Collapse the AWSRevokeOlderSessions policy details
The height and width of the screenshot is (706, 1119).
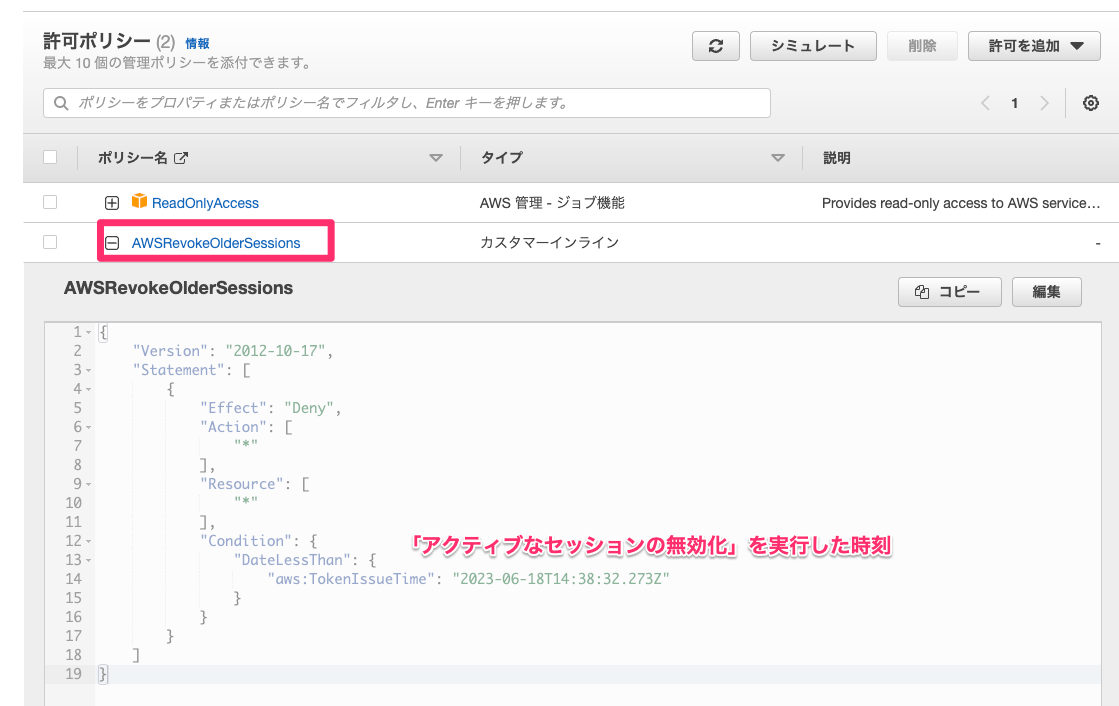pos(112,241)
